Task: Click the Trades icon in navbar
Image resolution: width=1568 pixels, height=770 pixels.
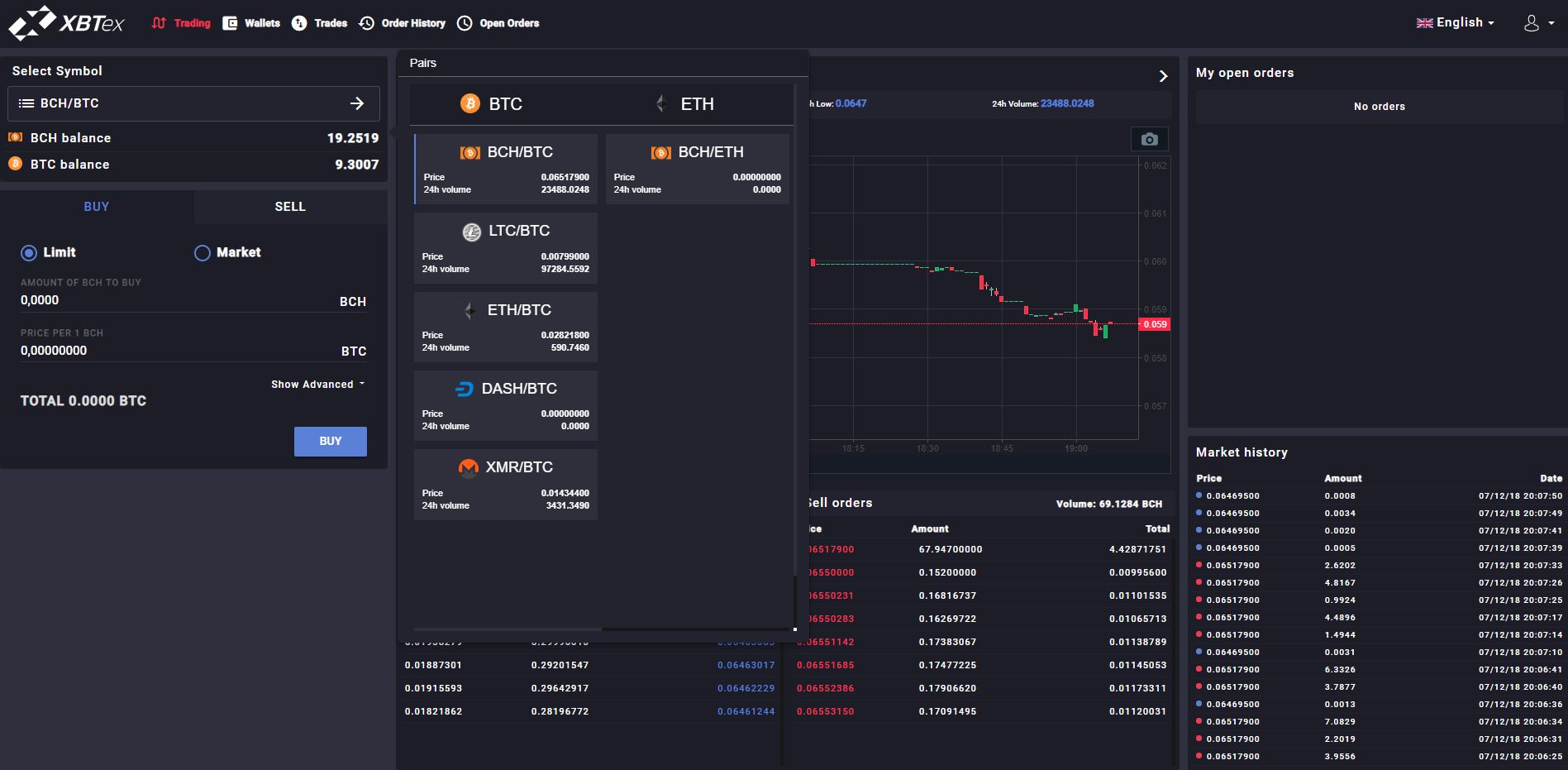Action: [x=299, y=23]
